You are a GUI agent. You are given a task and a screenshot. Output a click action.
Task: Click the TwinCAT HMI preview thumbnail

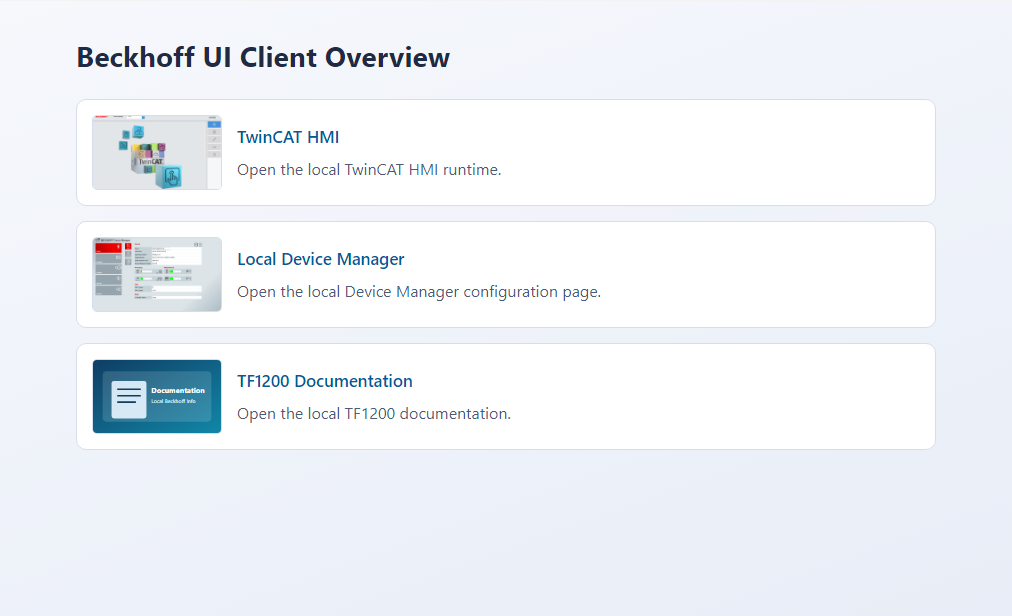click(x=157, y=152)
